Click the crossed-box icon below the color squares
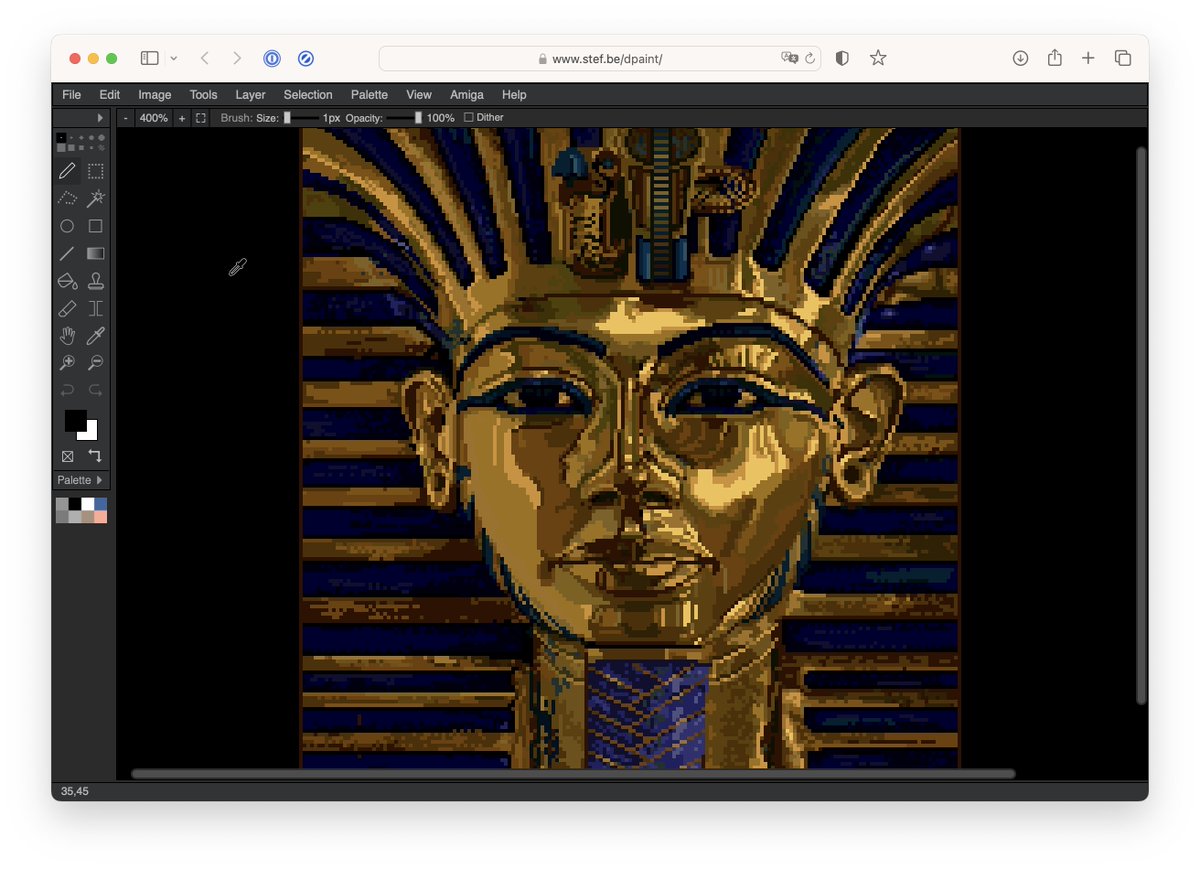The height and width of the screenshot is (869, 1200). pos(67,456)
